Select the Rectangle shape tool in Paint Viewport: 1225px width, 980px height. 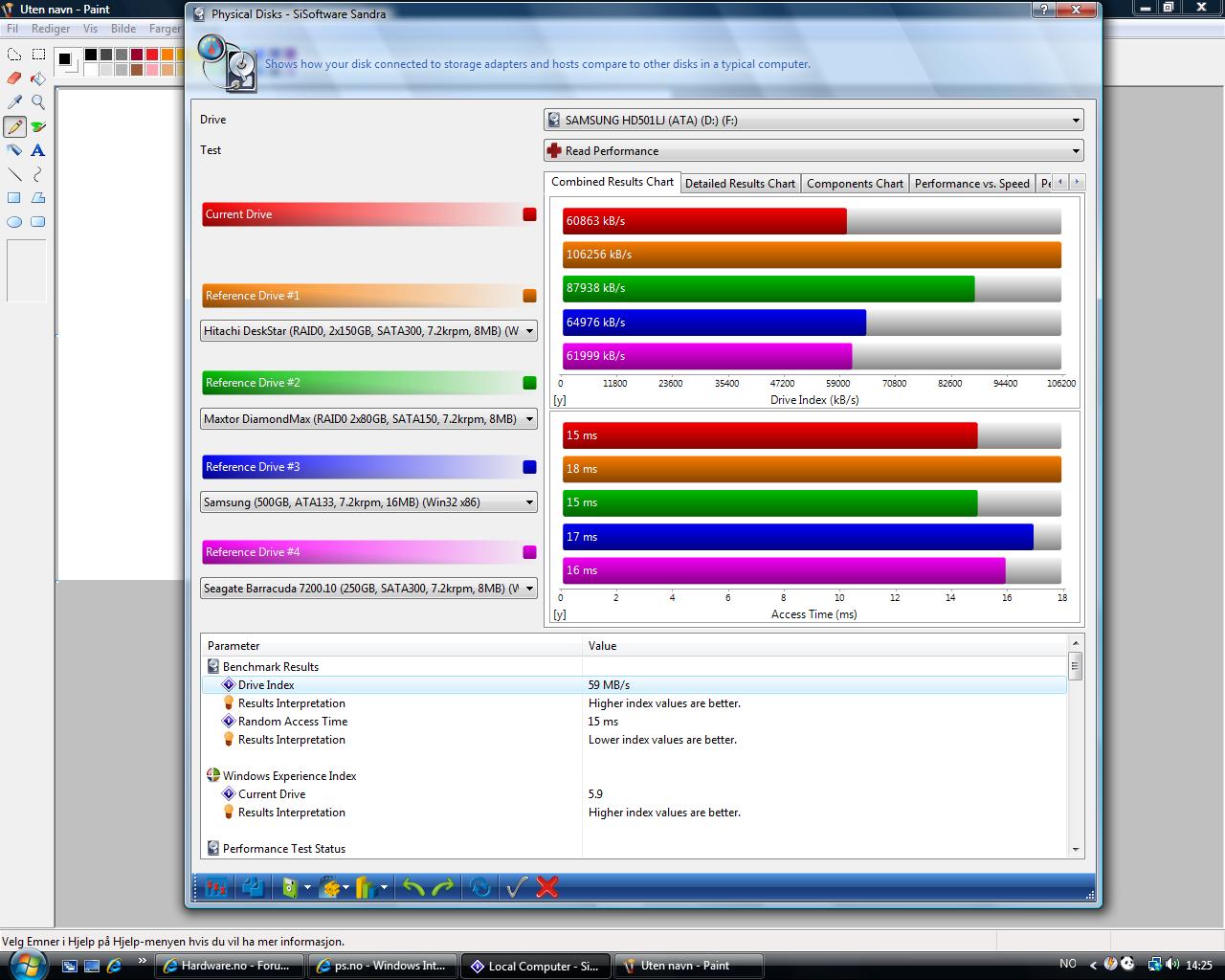coord(14,198)
